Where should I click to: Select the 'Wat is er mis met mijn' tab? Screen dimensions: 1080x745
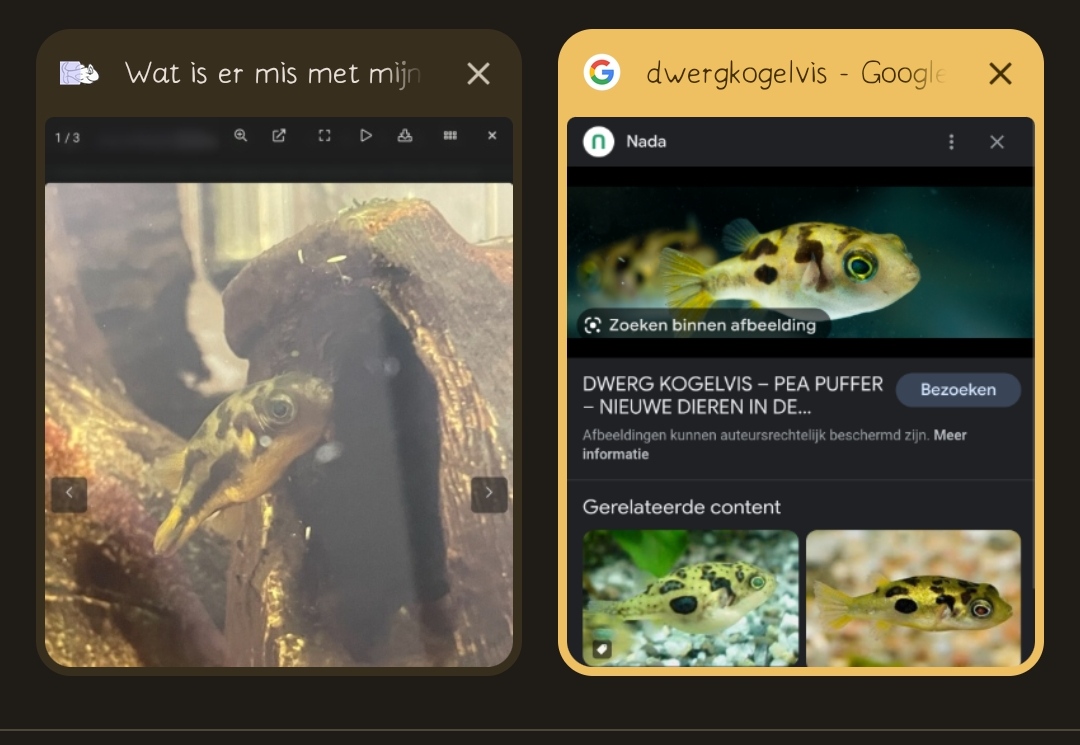[x=272, y=73]
